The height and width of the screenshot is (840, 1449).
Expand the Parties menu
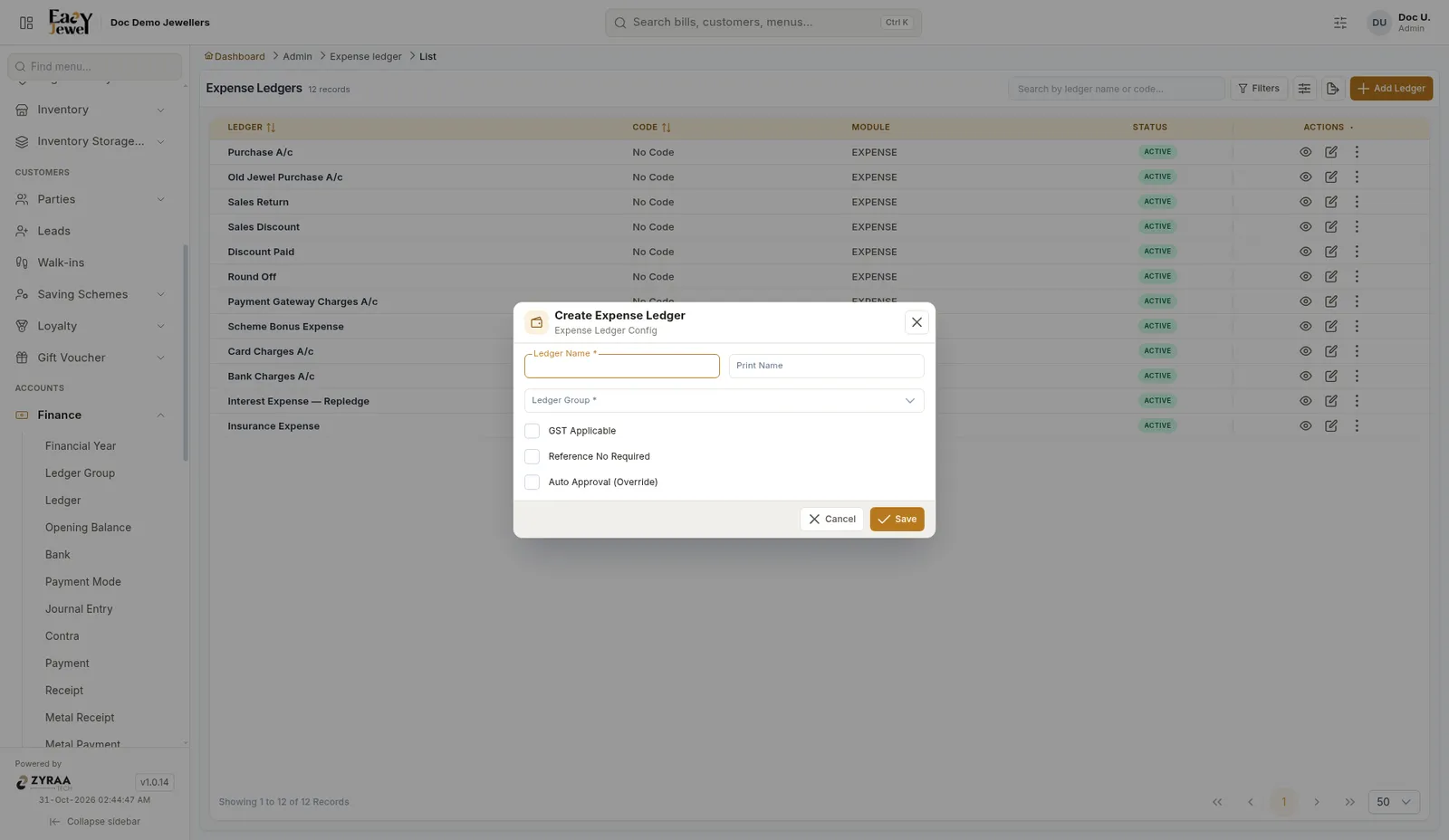coord(91,199)
